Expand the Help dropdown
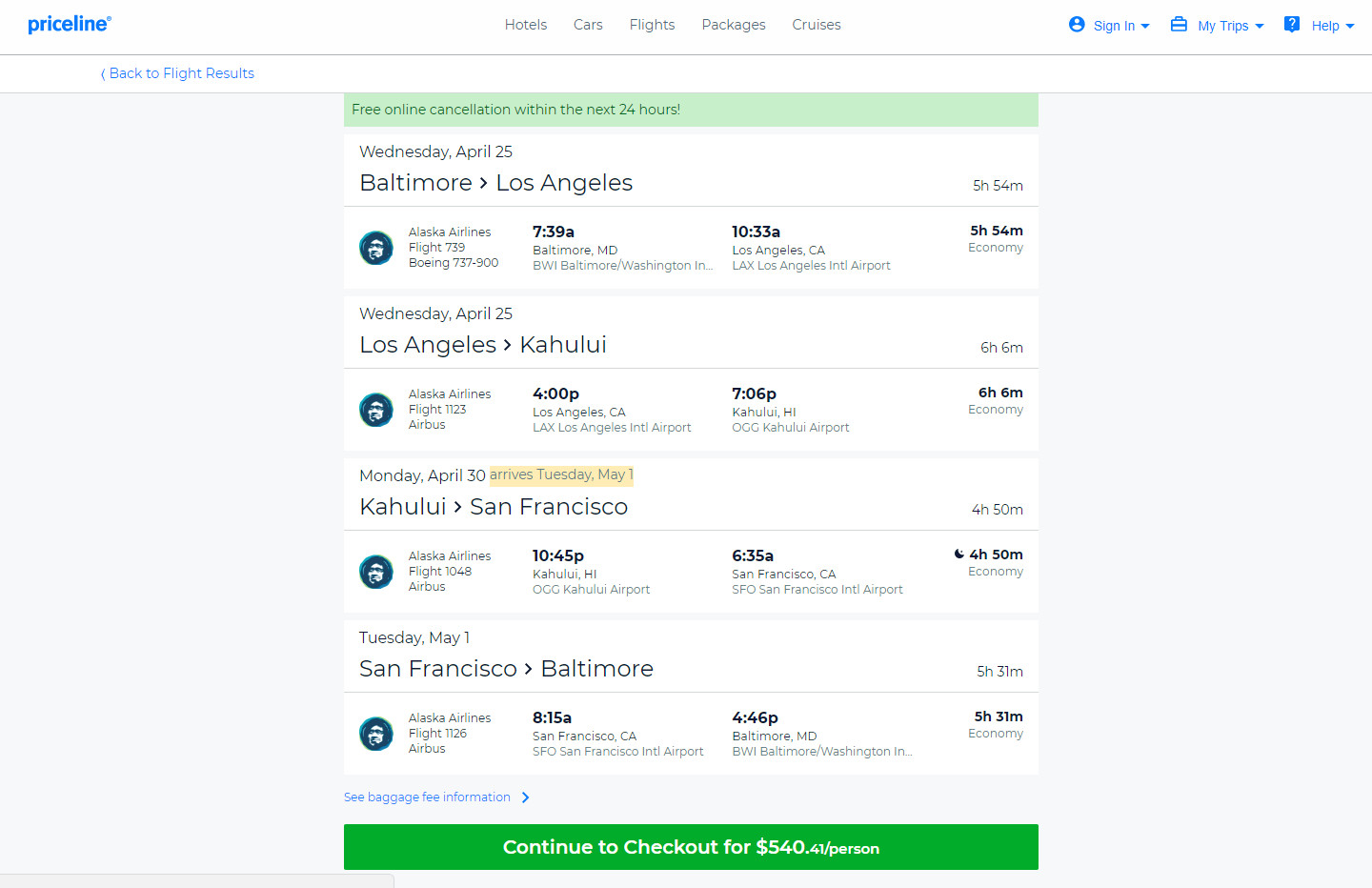Image resolution: width=1372 pixels, height=888 pixels. pos(1350,26)
